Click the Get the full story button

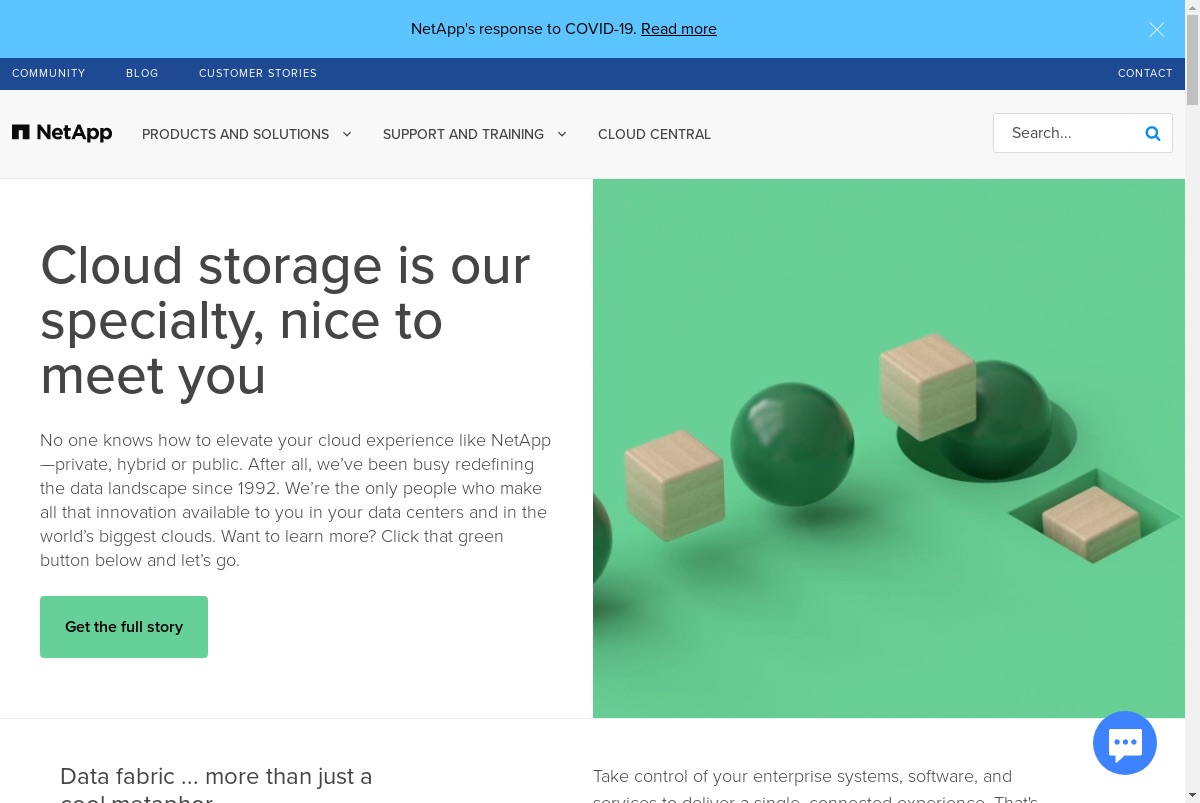pos(124,627)
